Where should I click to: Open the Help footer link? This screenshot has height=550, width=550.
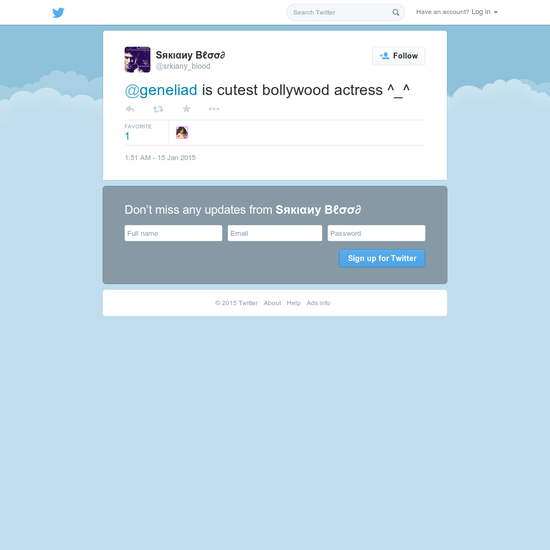[294, 303]
